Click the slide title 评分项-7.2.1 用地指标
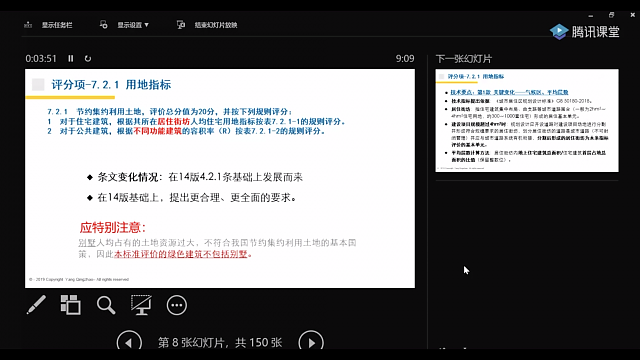 111,84
